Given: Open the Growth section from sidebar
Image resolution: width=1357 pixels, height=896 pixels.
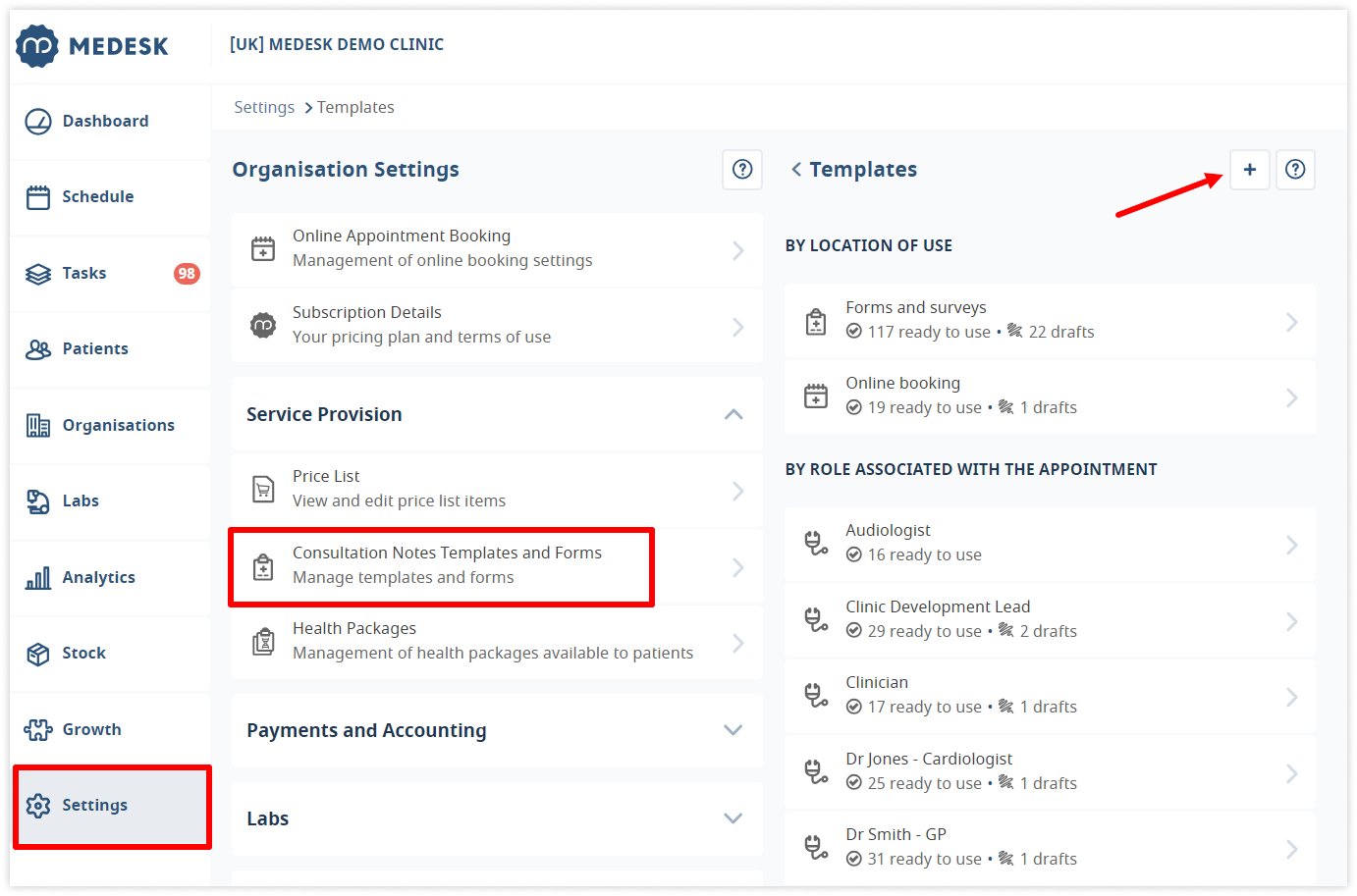Looking at the screenshot, I should coord(91,729).
